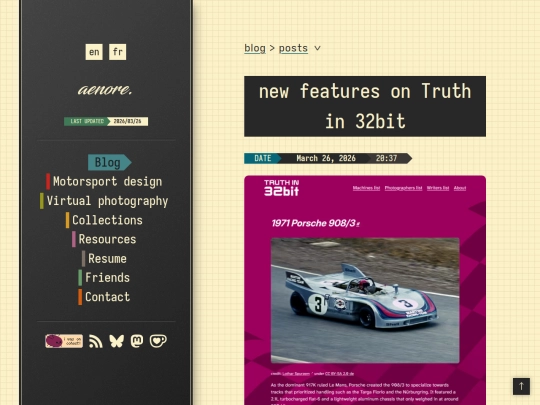Open the Blog menu item
Image resolution: width=540 pixels, height=405 pixels.
[x=110, y=162]
